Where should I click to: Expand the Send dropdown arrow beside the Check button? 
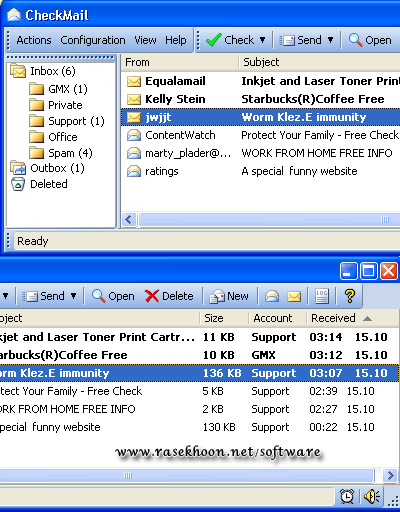330,40
